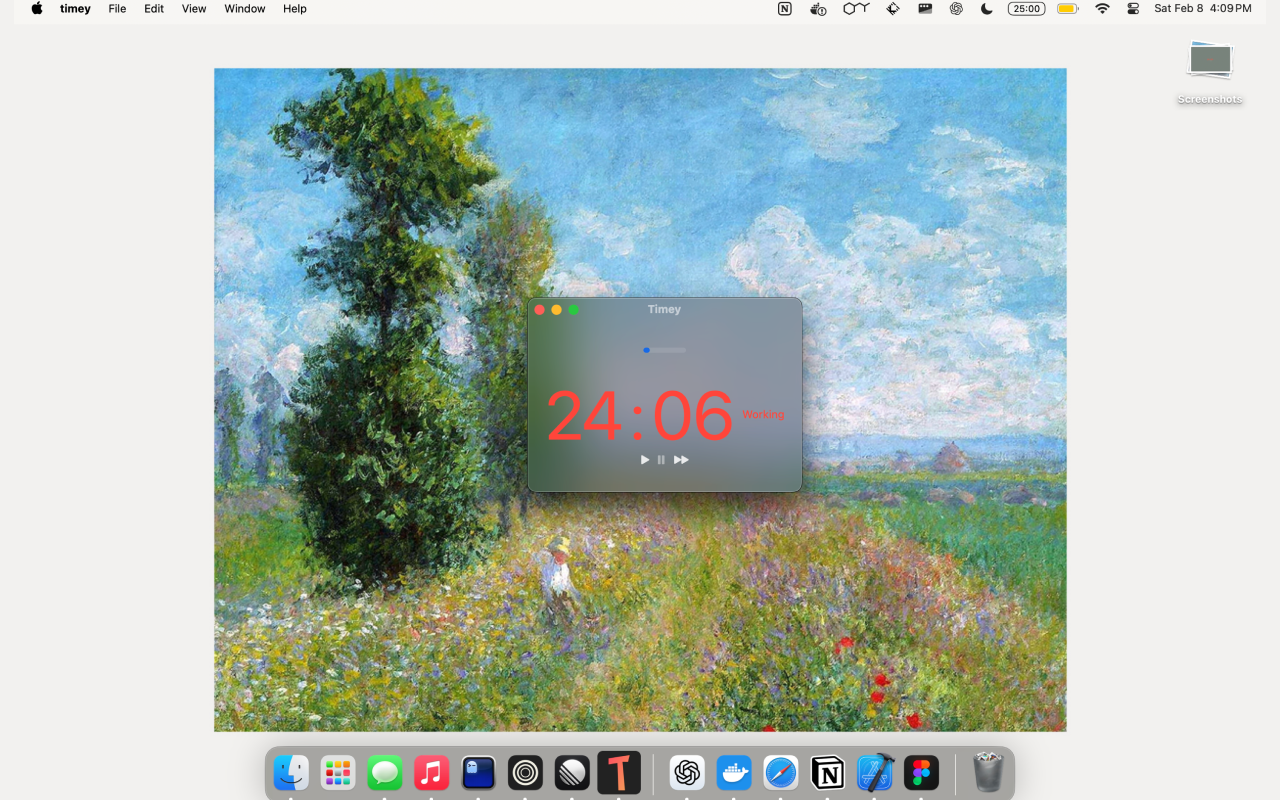Screen dimensions: 1280x800
Task: Click the Notion icon in the menu bar
Action: [785, 9]
